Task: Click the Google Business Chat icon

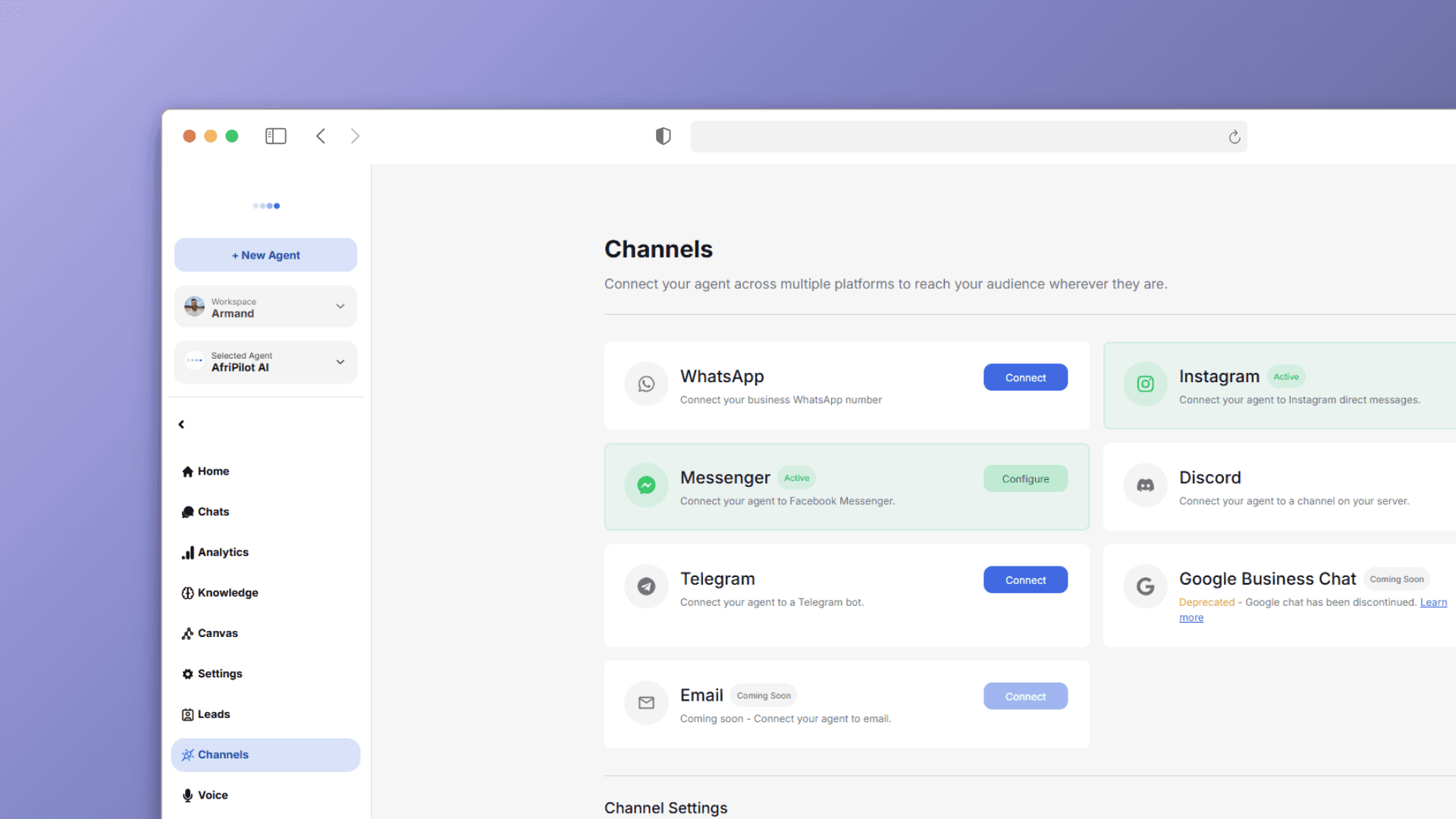Action: [x=1145, y=586]
